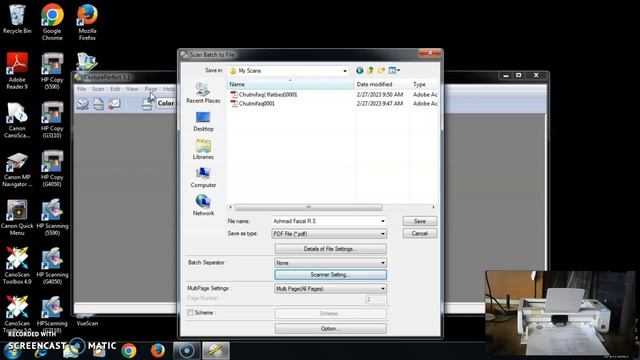The height and width of the screenshot is (360, 640).
Task: Open Scan menu in CapturePerfect window
Action: coord(98,89)
